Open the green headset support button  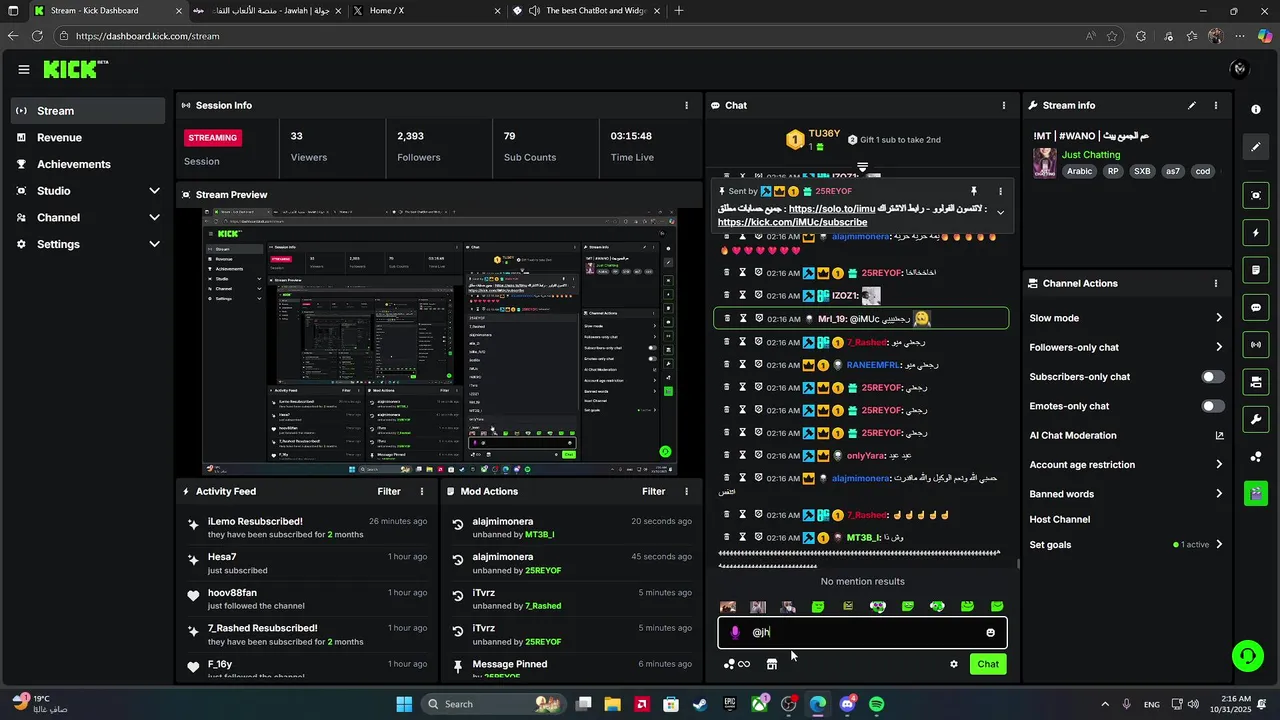(1247, 656)
